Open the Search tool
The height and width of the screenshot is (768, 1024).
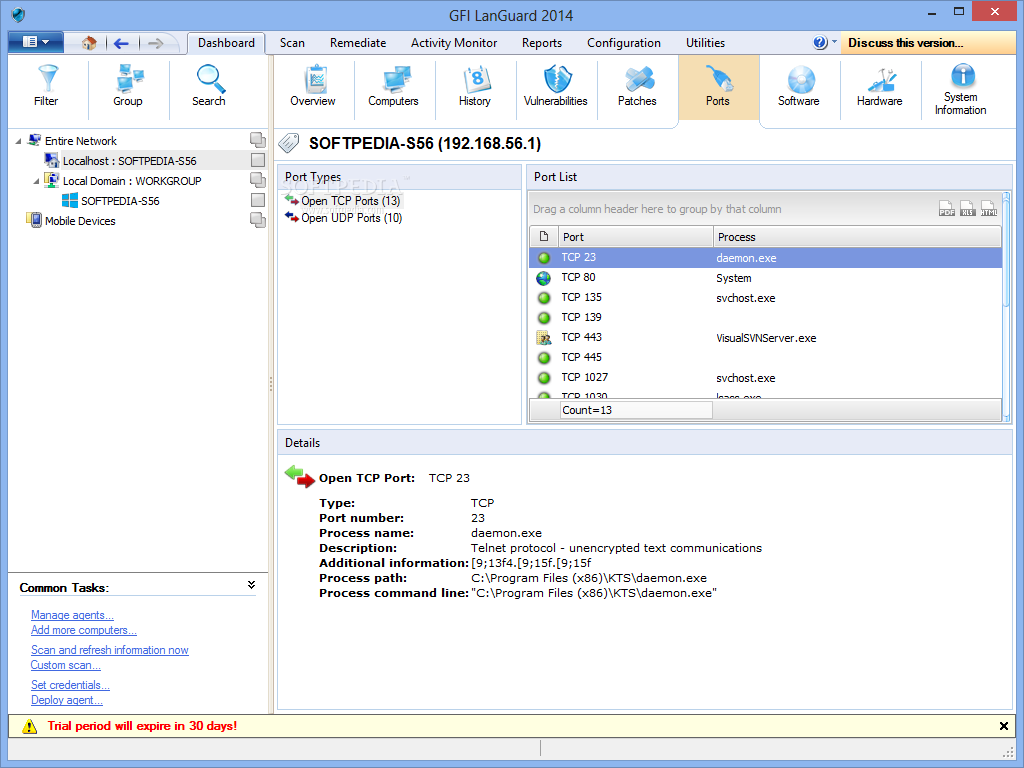tap(209, 87)
